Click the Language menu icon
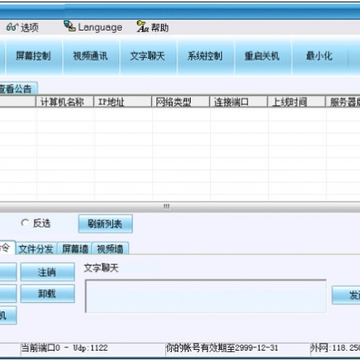Image resolution: width=360 pixels, height=360 pixels. [x=70, y=26]
